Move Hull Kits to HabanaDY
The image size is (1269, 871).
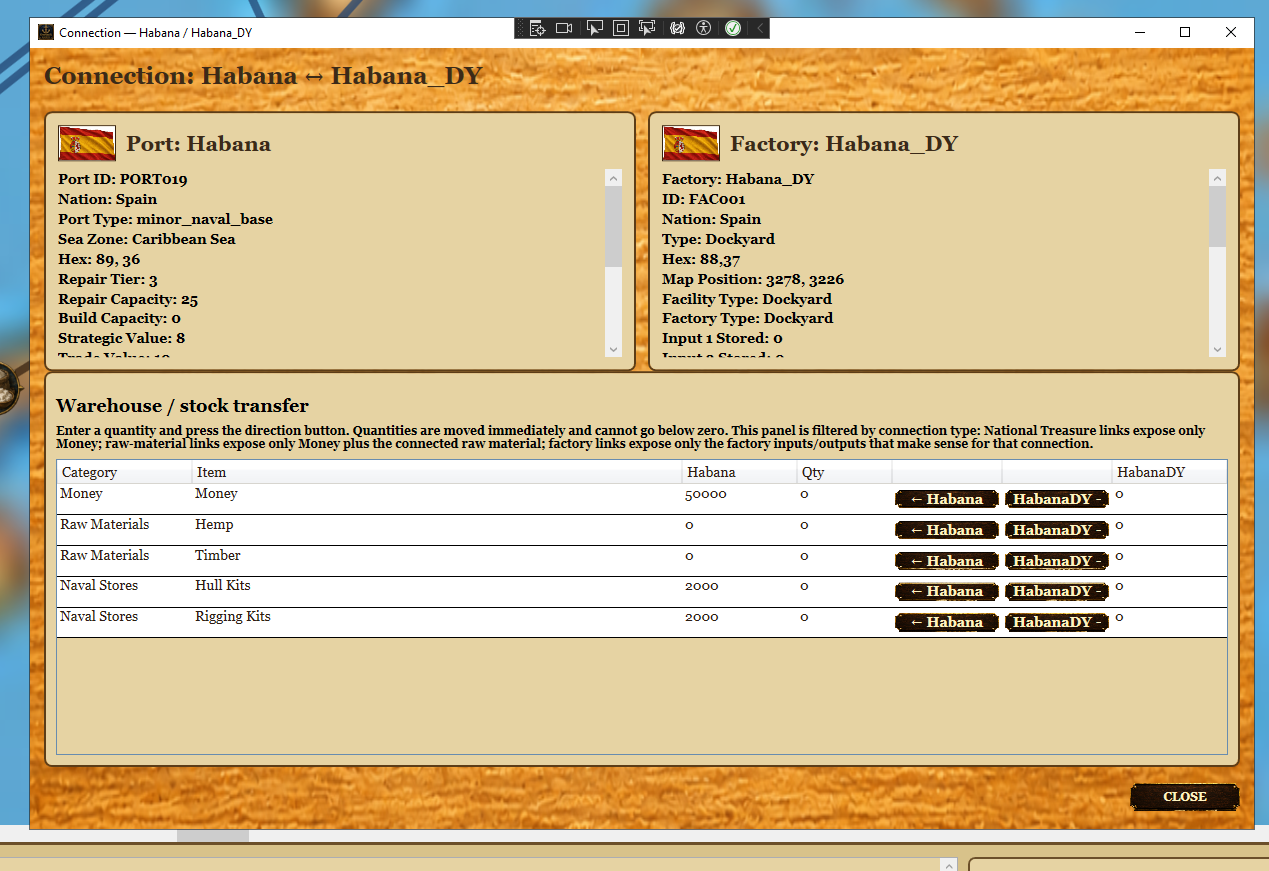tap(1056, 591)
